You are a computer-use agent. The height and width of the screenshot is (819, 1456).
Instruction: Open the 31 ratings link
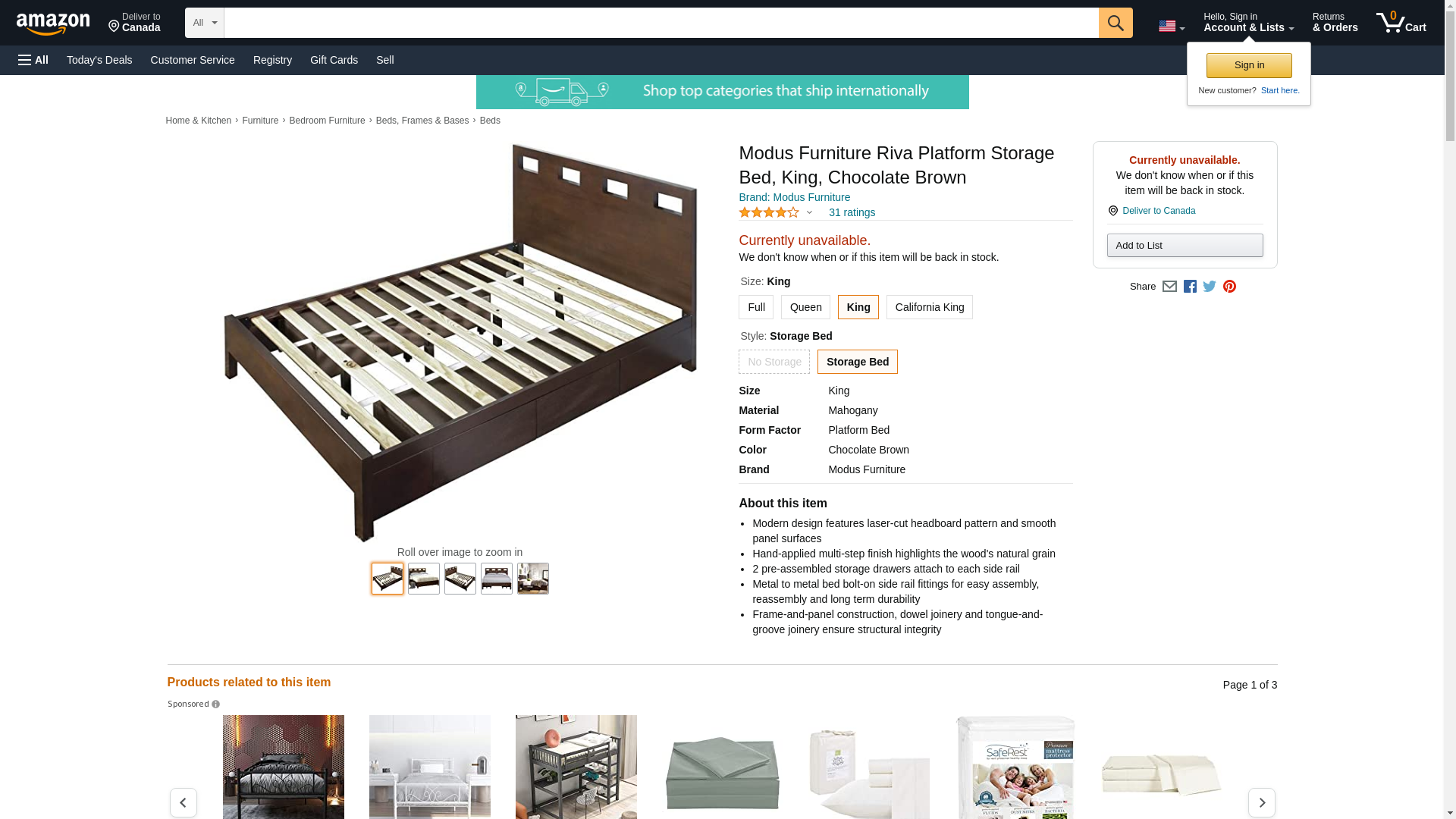[x=852, y=212]
